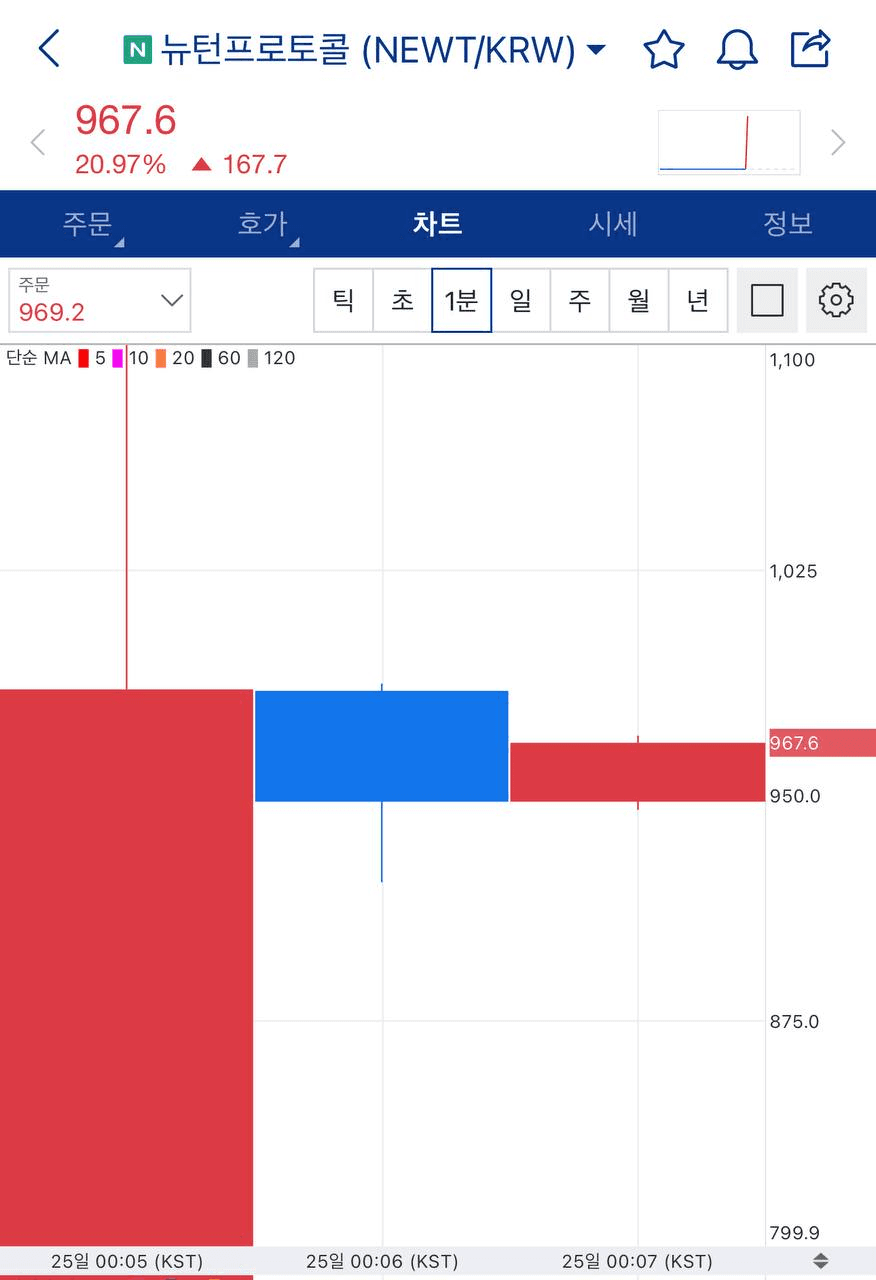The height and width of the screenshot is (1280, 876).
Task: Go to previous coin with left chevron
Action: pyautogui.click(x=38, y=143)
